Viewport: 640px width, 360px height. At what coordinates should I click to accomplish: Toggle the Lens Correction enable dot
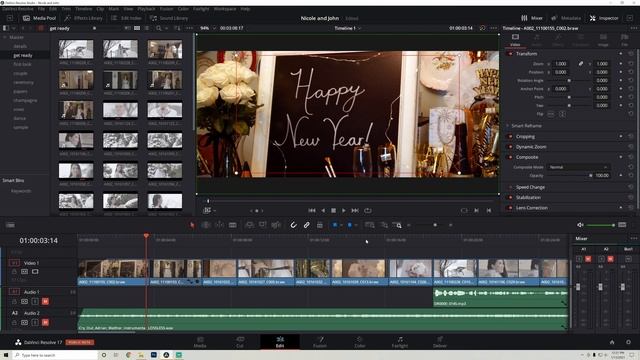pyautogui.click(x=510, y=208)
